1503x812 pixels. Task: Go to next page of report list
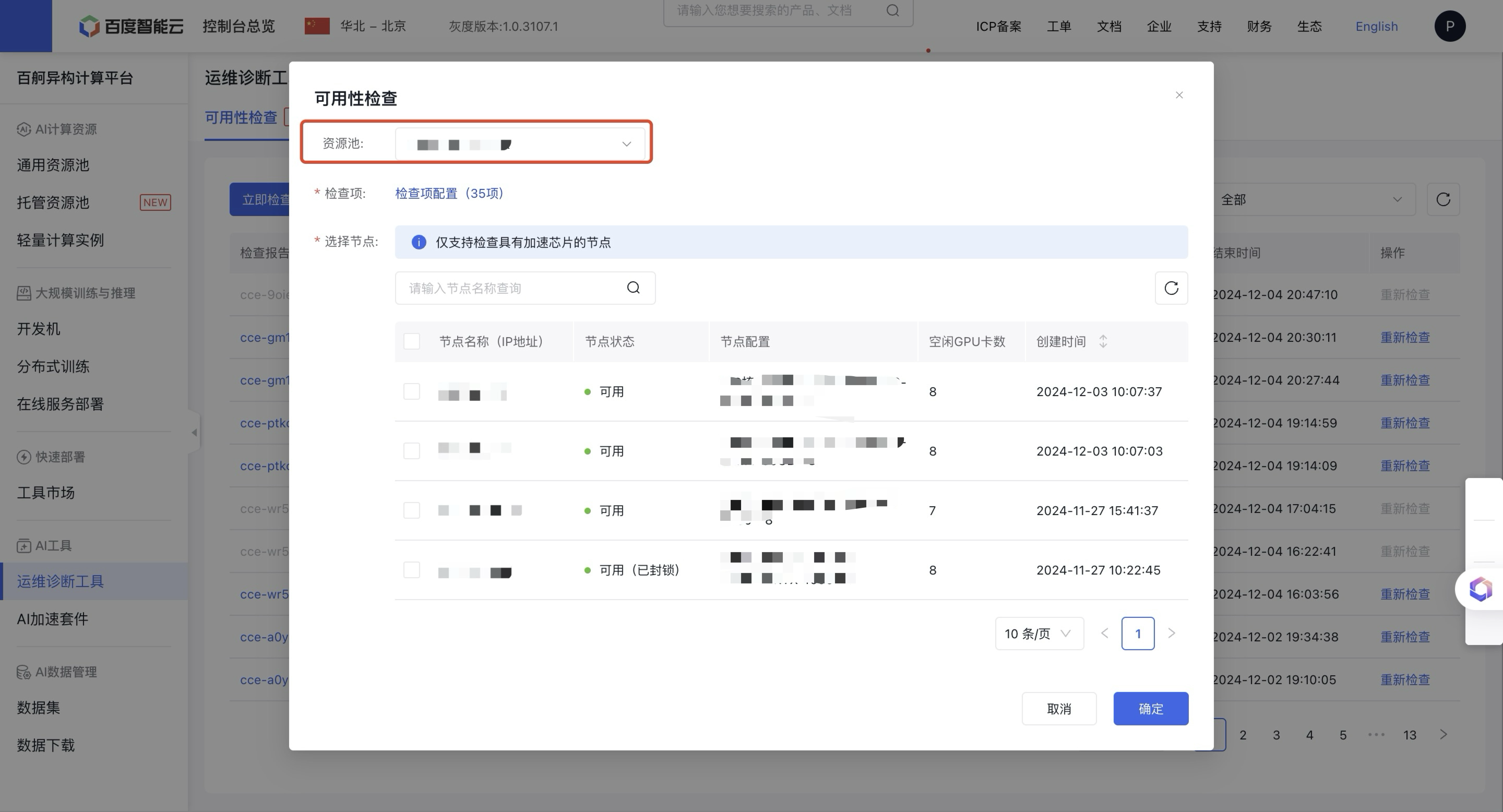[1444, 734]
